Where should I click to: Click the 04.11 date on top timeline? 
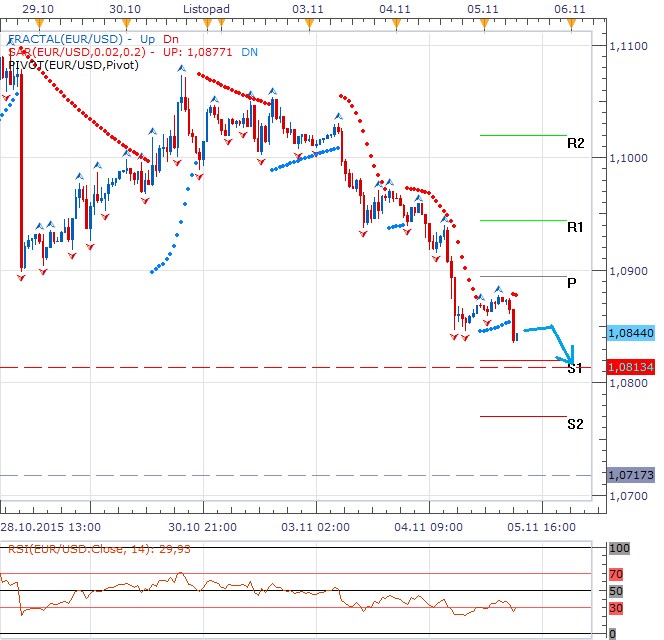[x=396, y=8]
